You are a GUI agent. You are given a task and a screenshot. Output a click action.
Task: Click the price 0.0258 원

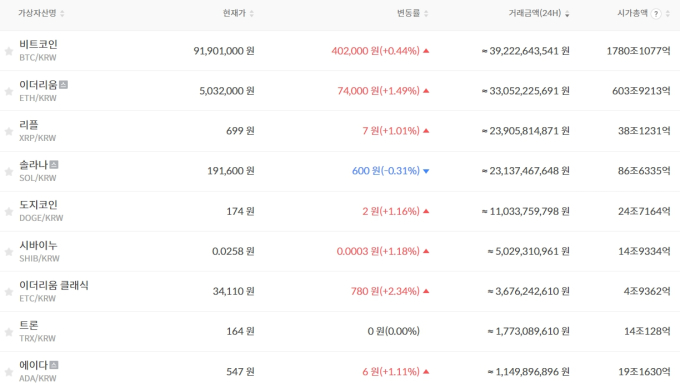pos(233,251)
